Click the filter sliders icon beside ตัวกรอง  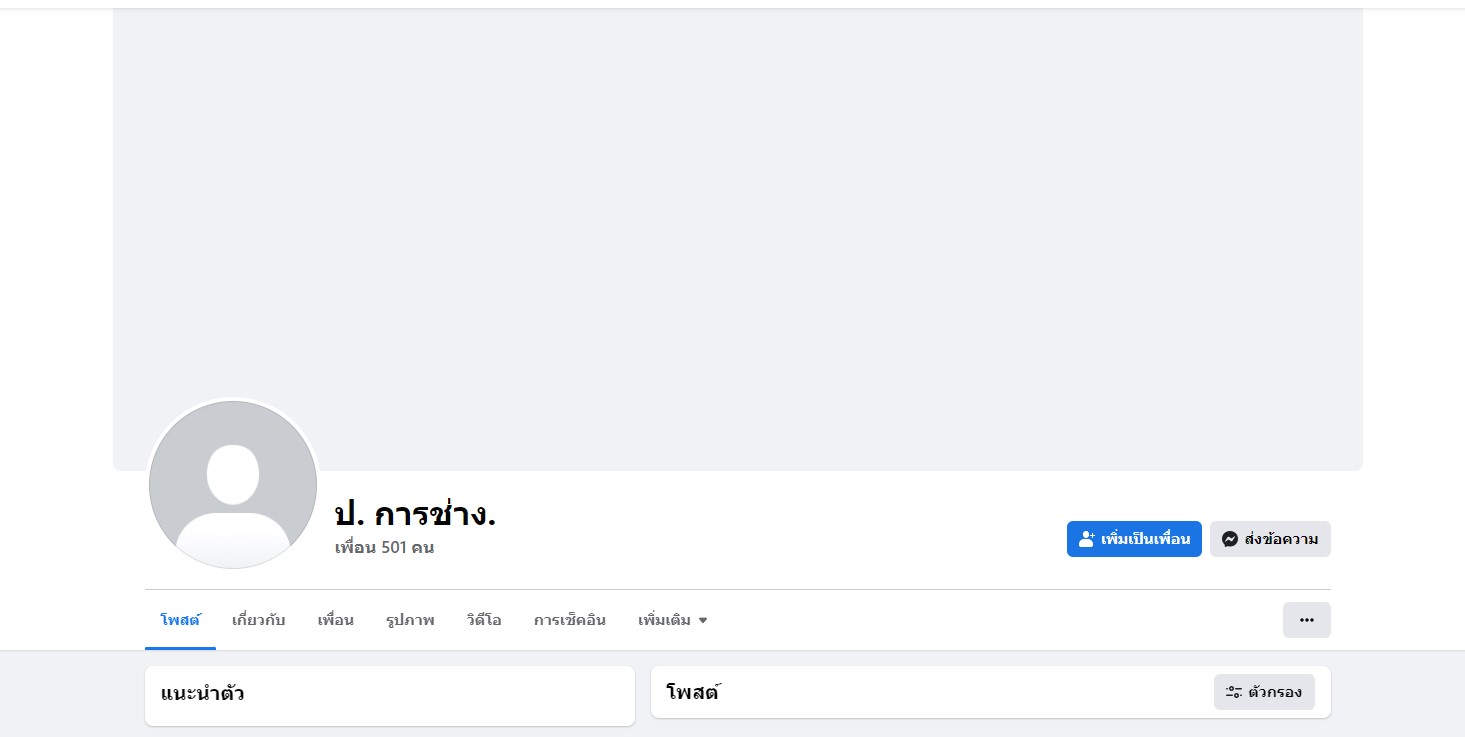[x=1234, y=692]
